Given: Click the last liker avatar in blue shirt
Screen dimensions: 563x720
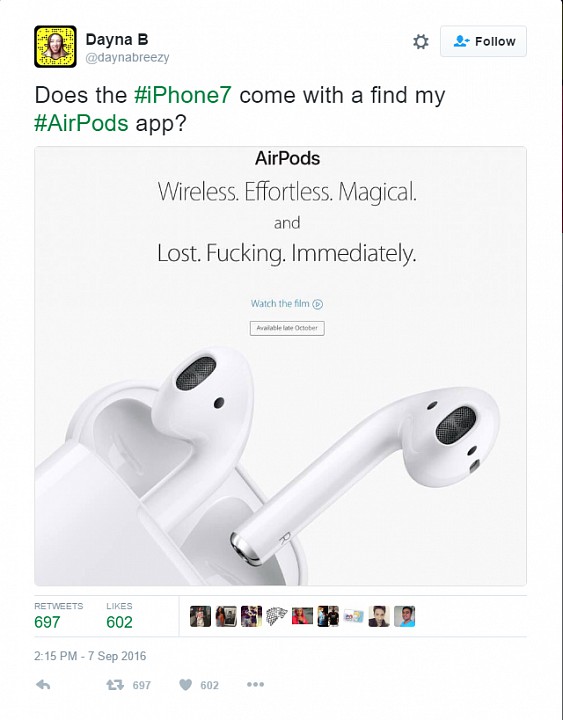Looking at the screenshot, I should 405,616.
